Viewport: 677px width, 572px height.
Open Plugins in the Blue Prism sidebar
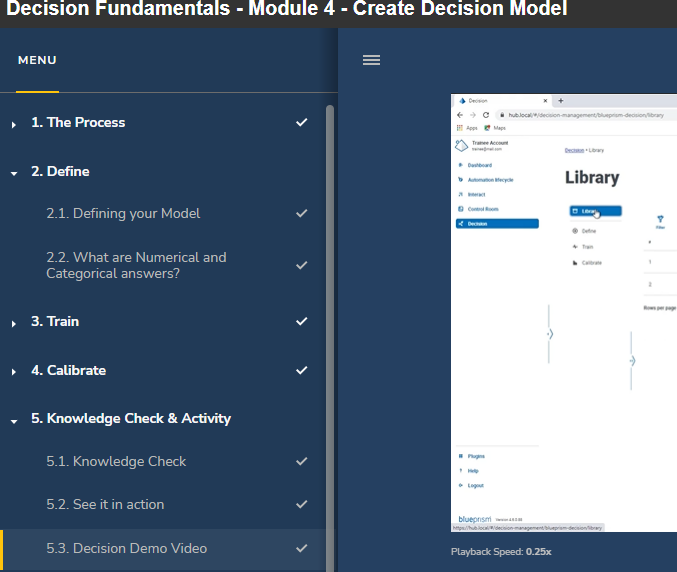(x=476, y=456)
